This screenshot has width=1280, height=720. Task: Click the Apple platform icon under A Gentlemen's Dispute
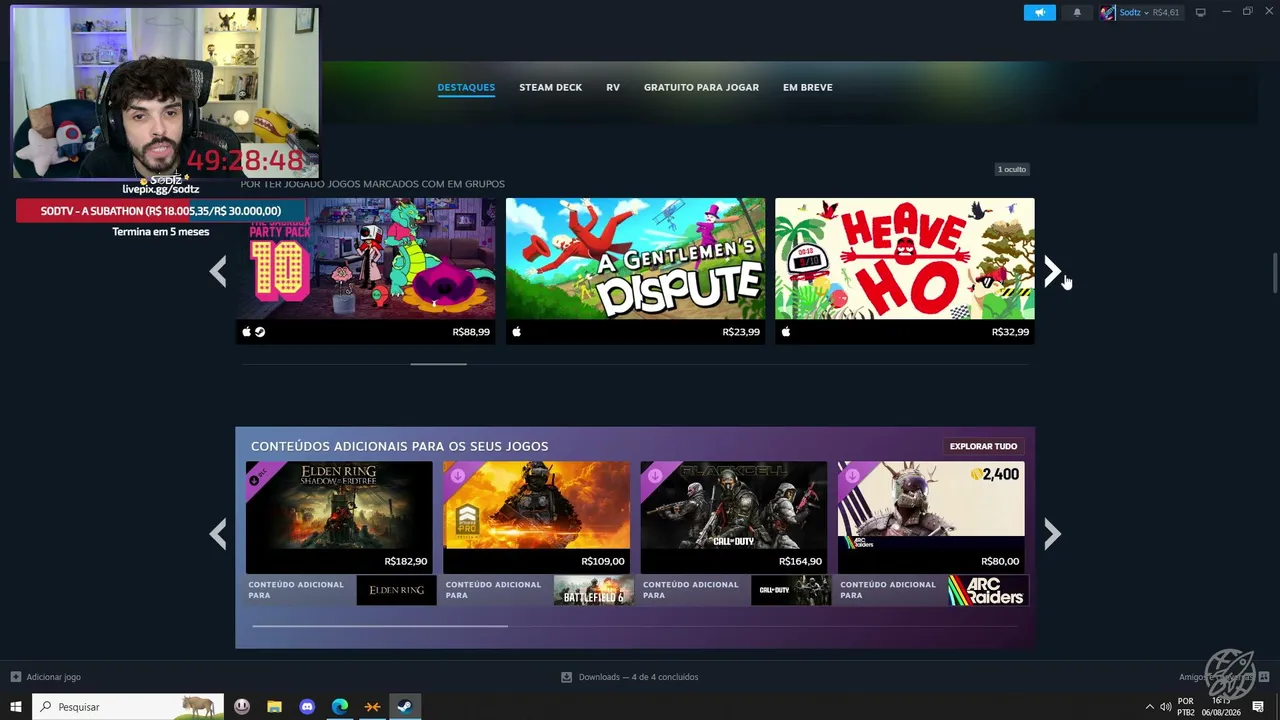click(516, 332)
